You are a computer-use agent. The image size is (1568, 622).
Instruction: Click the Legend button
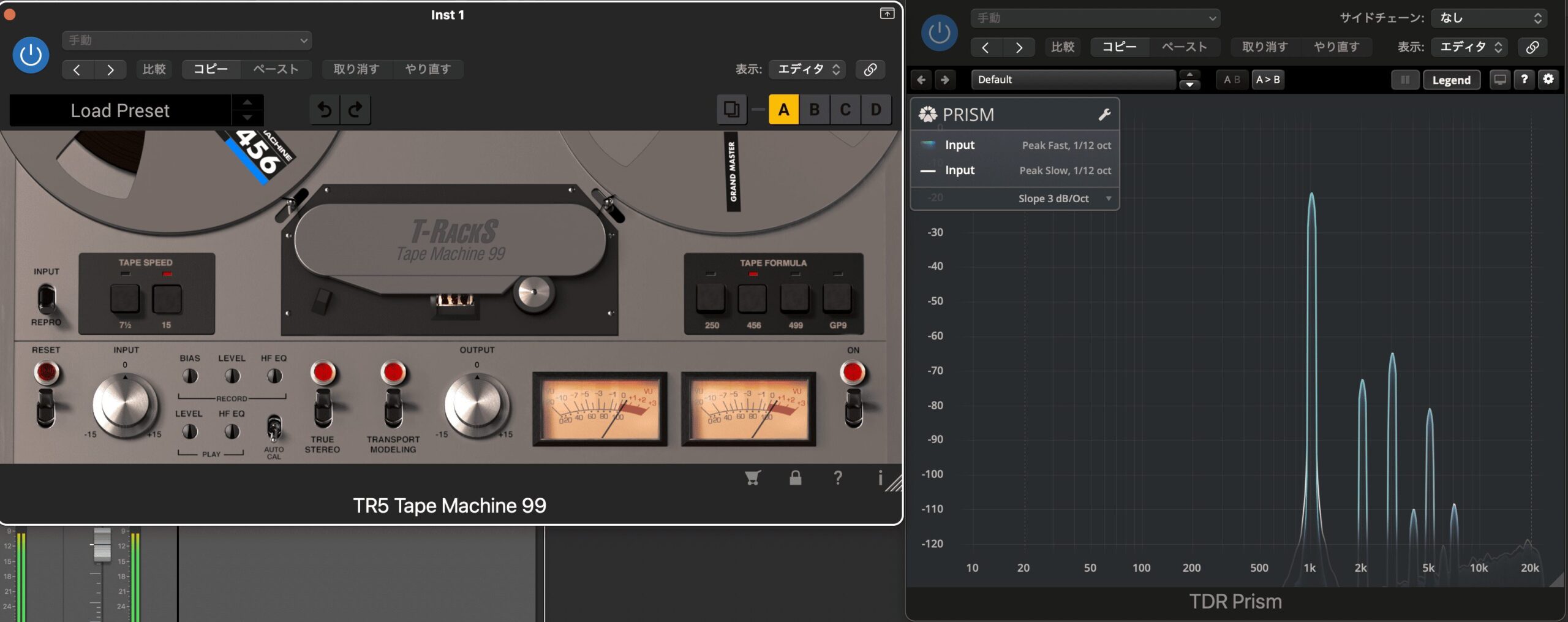(x=1451, y=80)
